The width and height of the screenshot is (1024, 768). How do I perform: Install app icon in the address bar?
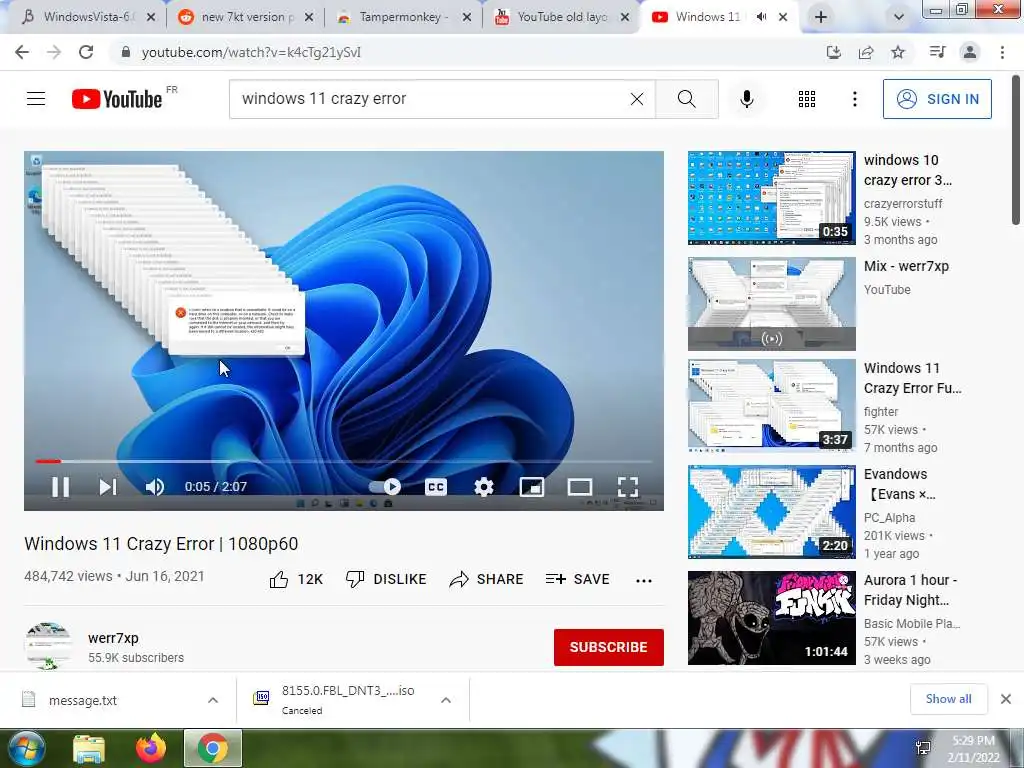click(834, 52)
